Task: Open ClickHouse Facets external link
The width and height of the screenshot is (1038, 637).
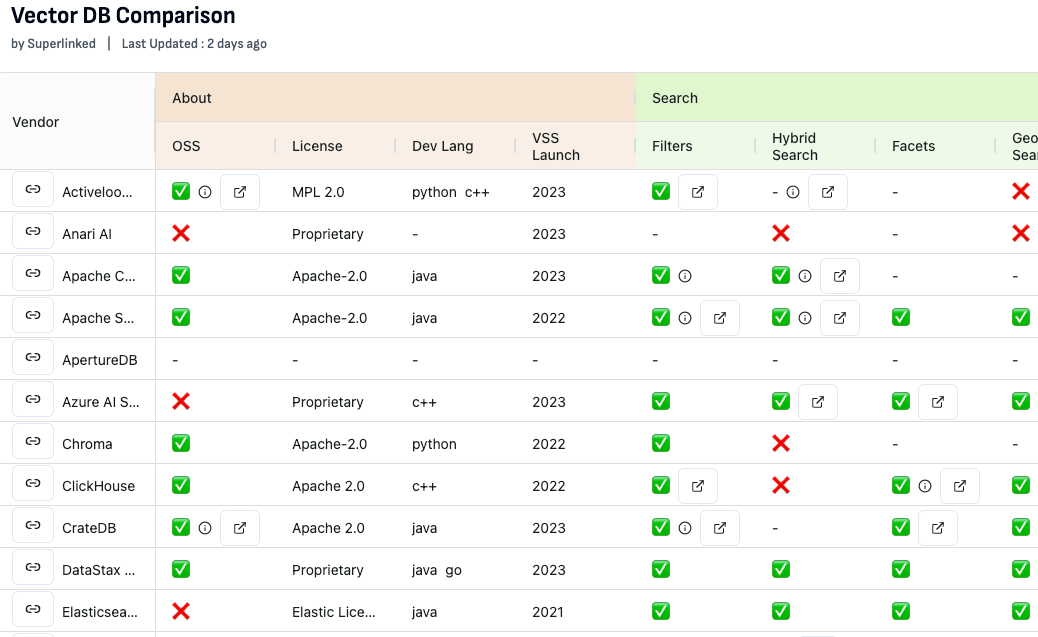Action: [959, 486]
